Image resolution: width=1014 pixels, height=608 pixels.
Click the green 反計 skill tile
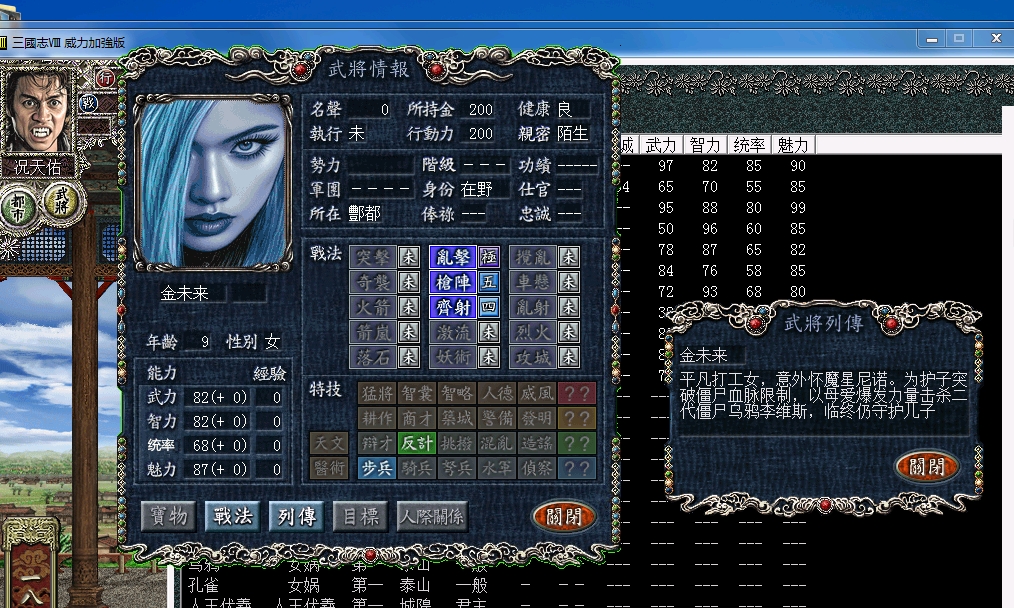(417, 443)
